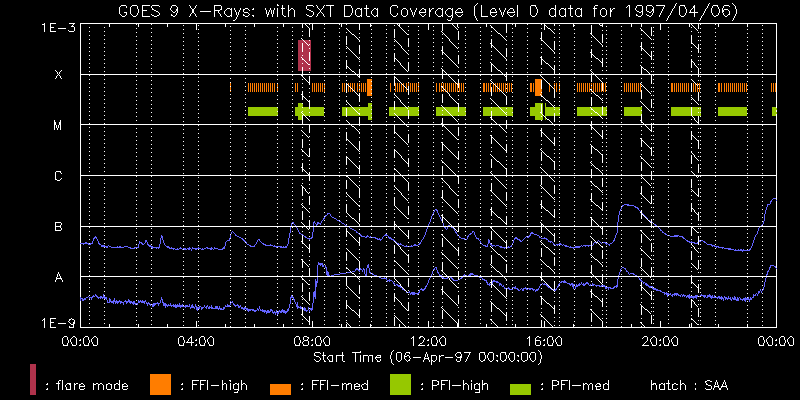Click the Start Time axis title
The image size is (800, 400).
click(x=427, y=356)
